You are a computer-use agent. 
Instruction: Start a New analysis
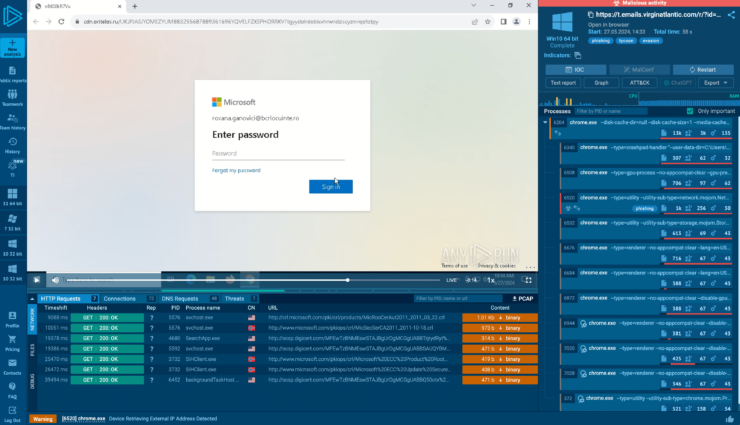click(x=12, y=47)
